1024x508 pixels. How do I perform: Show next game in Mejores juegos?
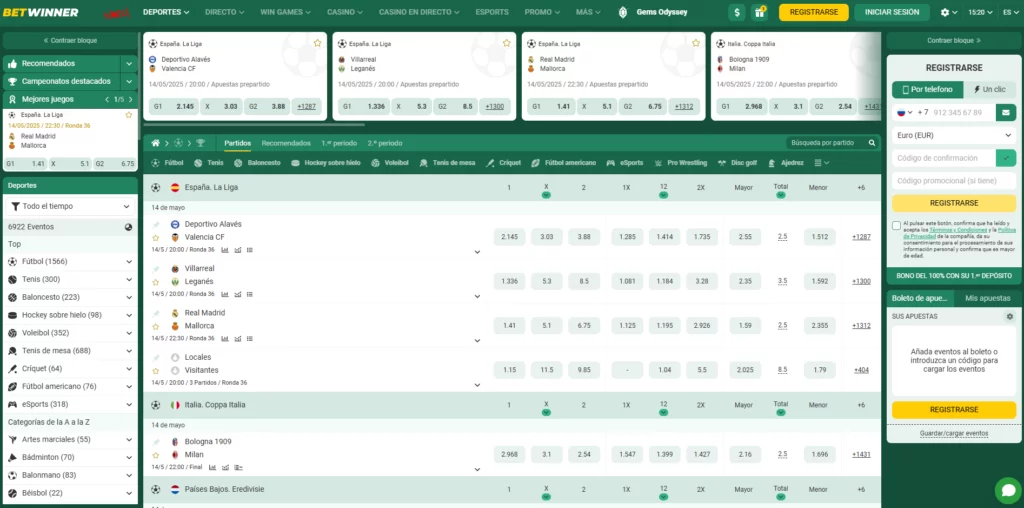pos(131,99)
